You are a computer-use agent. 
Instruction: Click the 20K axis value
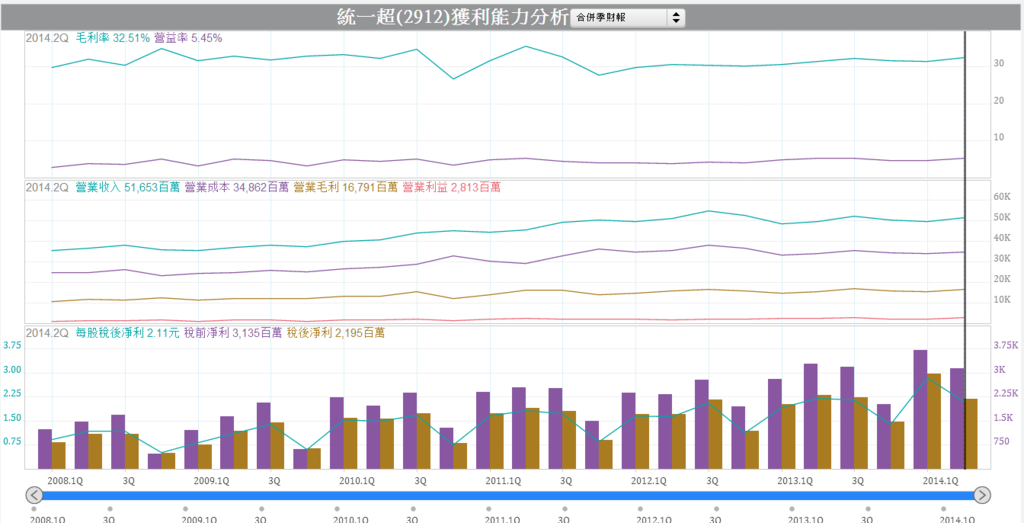pyautogui.click(x=1002, y=279)
